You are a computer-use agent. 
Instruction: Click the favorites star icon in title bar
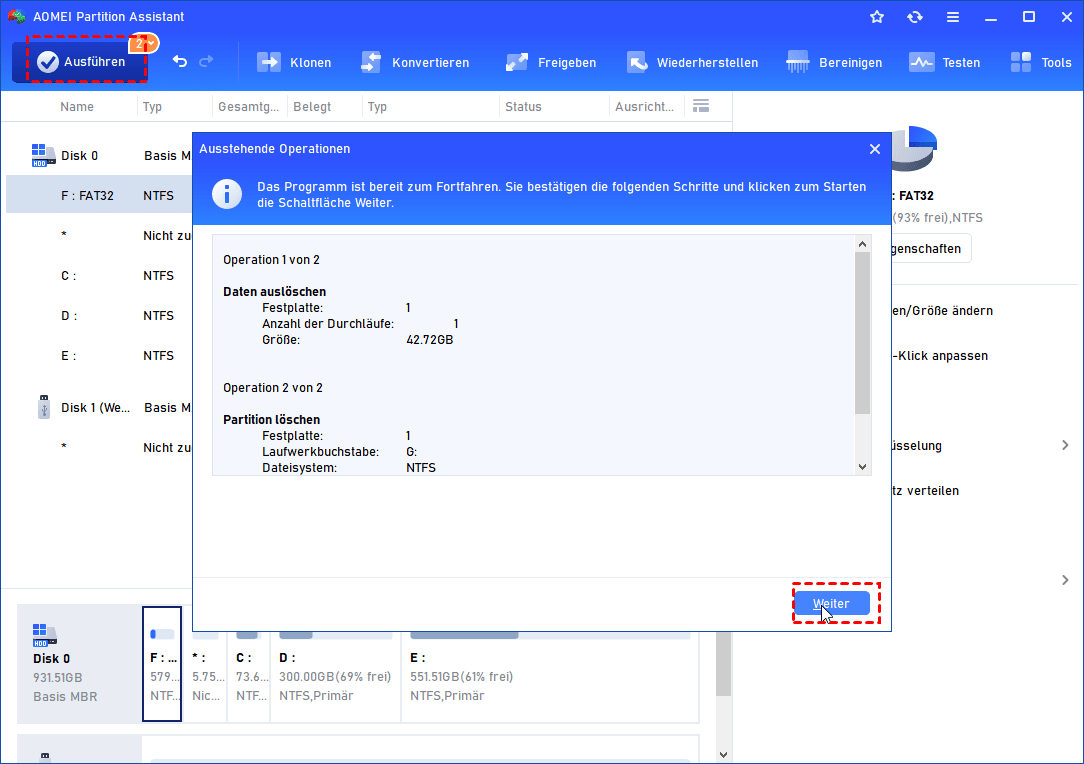click(877, 17)
